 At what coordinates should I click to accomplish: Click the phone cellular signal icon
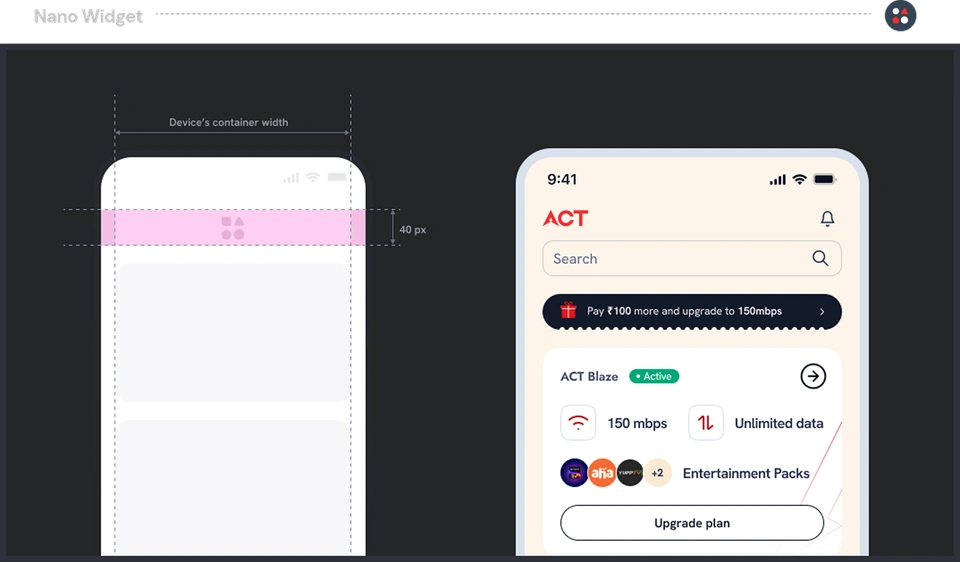[x=778, y=179]
